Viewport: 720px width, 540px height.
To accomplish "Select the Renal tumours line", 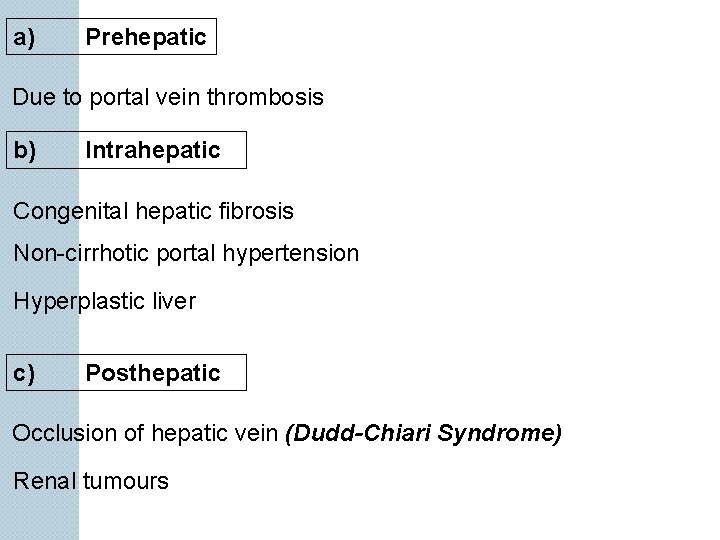I will point(91,481).
